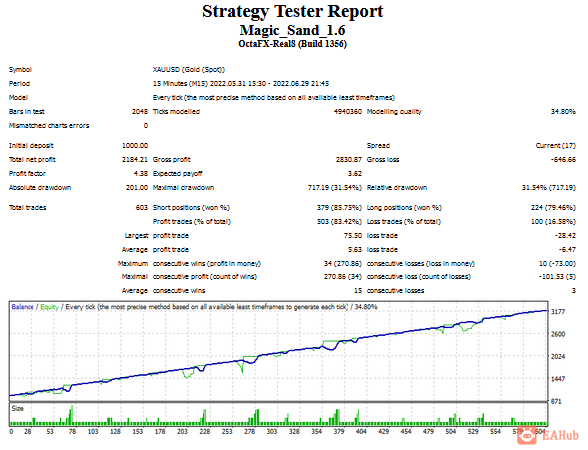This screenshot has height=450, width=588.
Task: Click x-axis trade number '404'
Action: click(362, 432)
